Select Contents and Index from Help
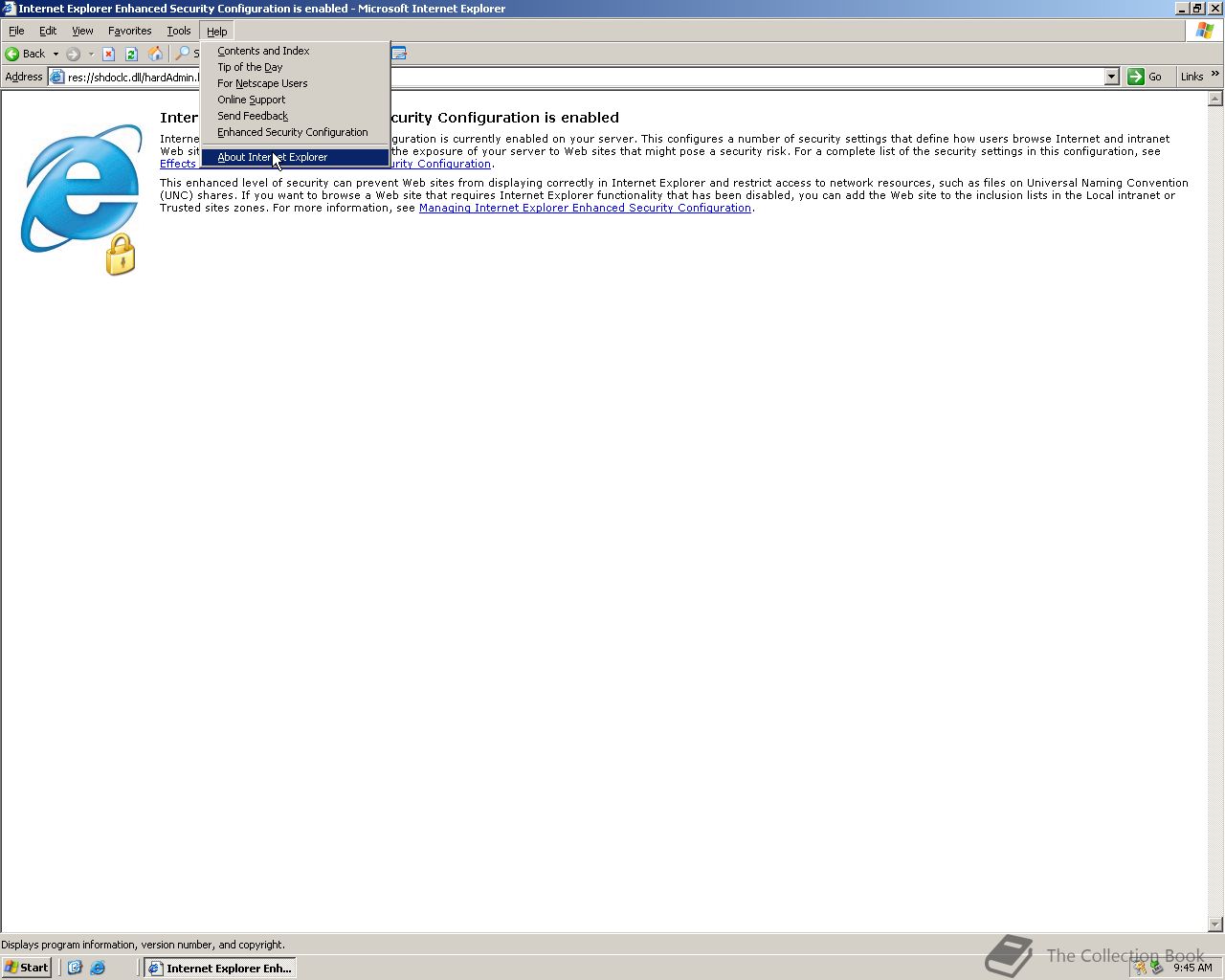Screen dimensions: 1225x980 tap(295, 51)
